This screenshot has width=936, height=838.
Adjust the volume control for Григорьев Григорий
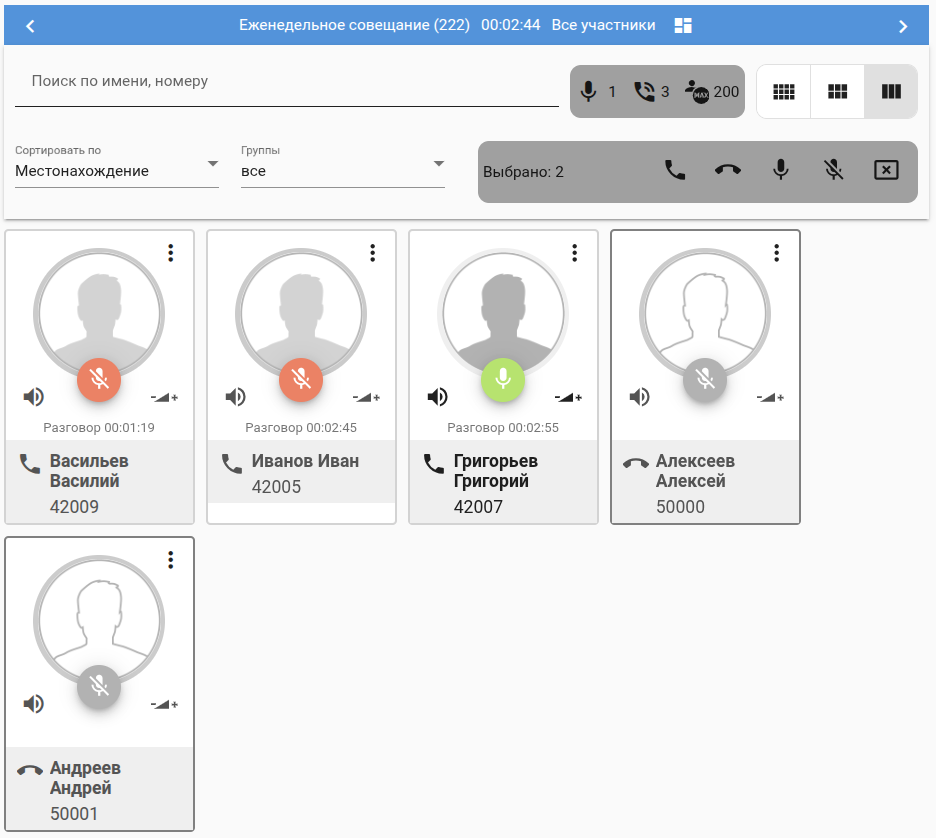point(568,397)
